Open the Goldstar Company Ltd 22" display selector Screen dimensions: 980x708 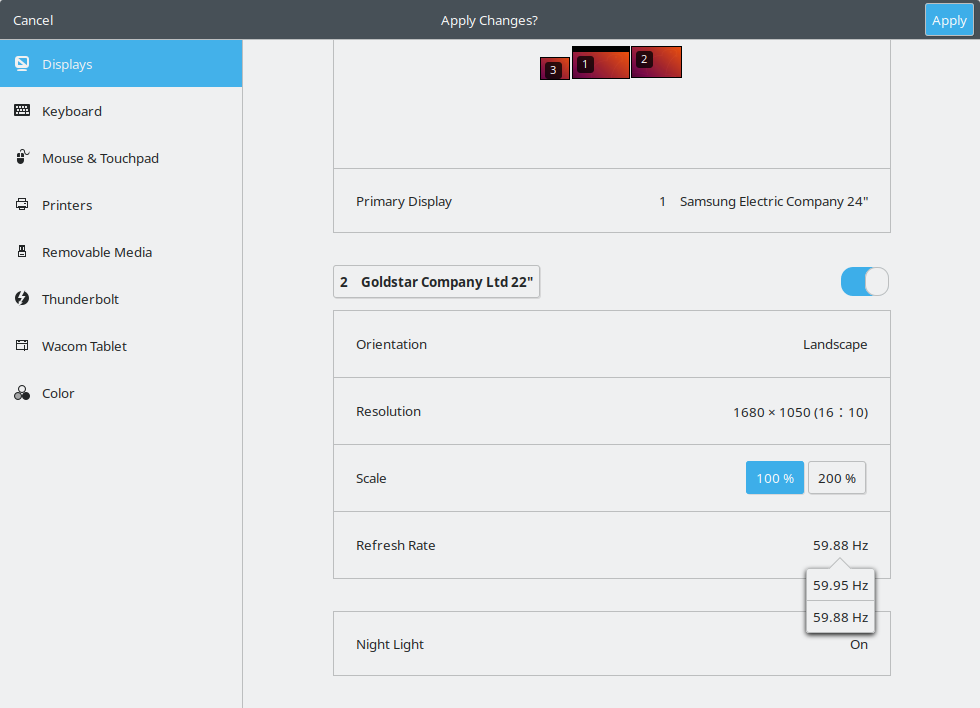[436, 282]
